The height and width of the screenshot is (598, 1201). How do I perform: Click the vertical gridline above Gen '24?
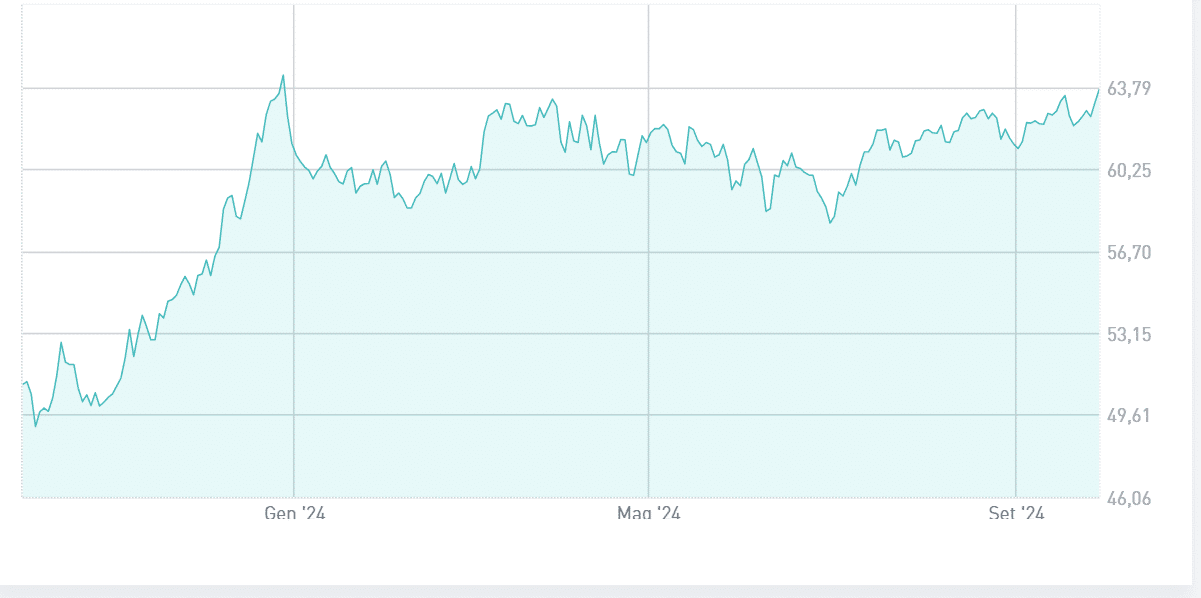tap(294, 40)
